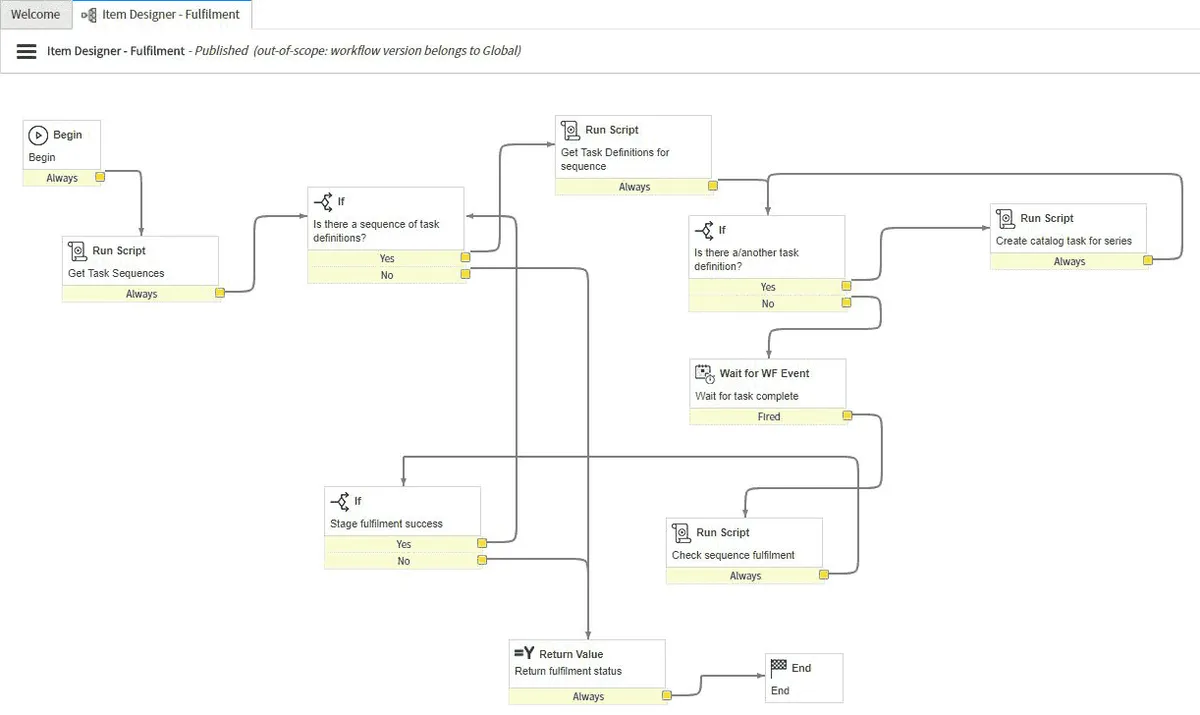Select the Item Designer - Fulfilment tab
The image size is (1200, 715).
coord(162,15)
